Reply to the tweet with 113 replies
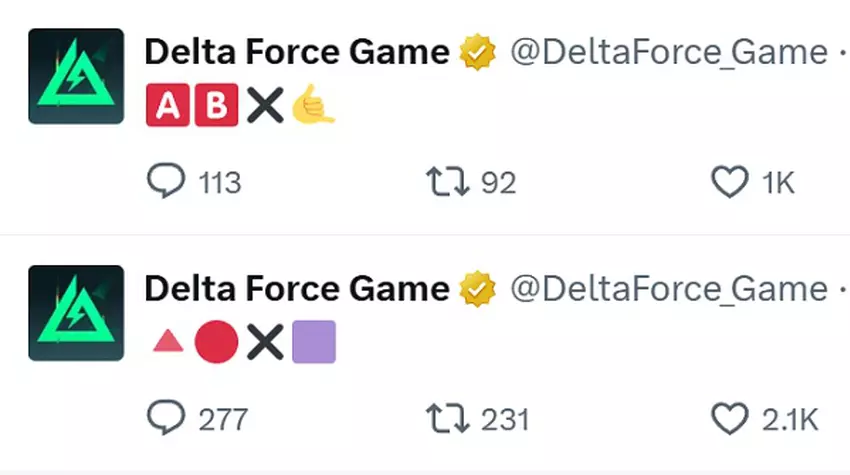The width and height of the screenshot is (850, 475). [167, 183]
